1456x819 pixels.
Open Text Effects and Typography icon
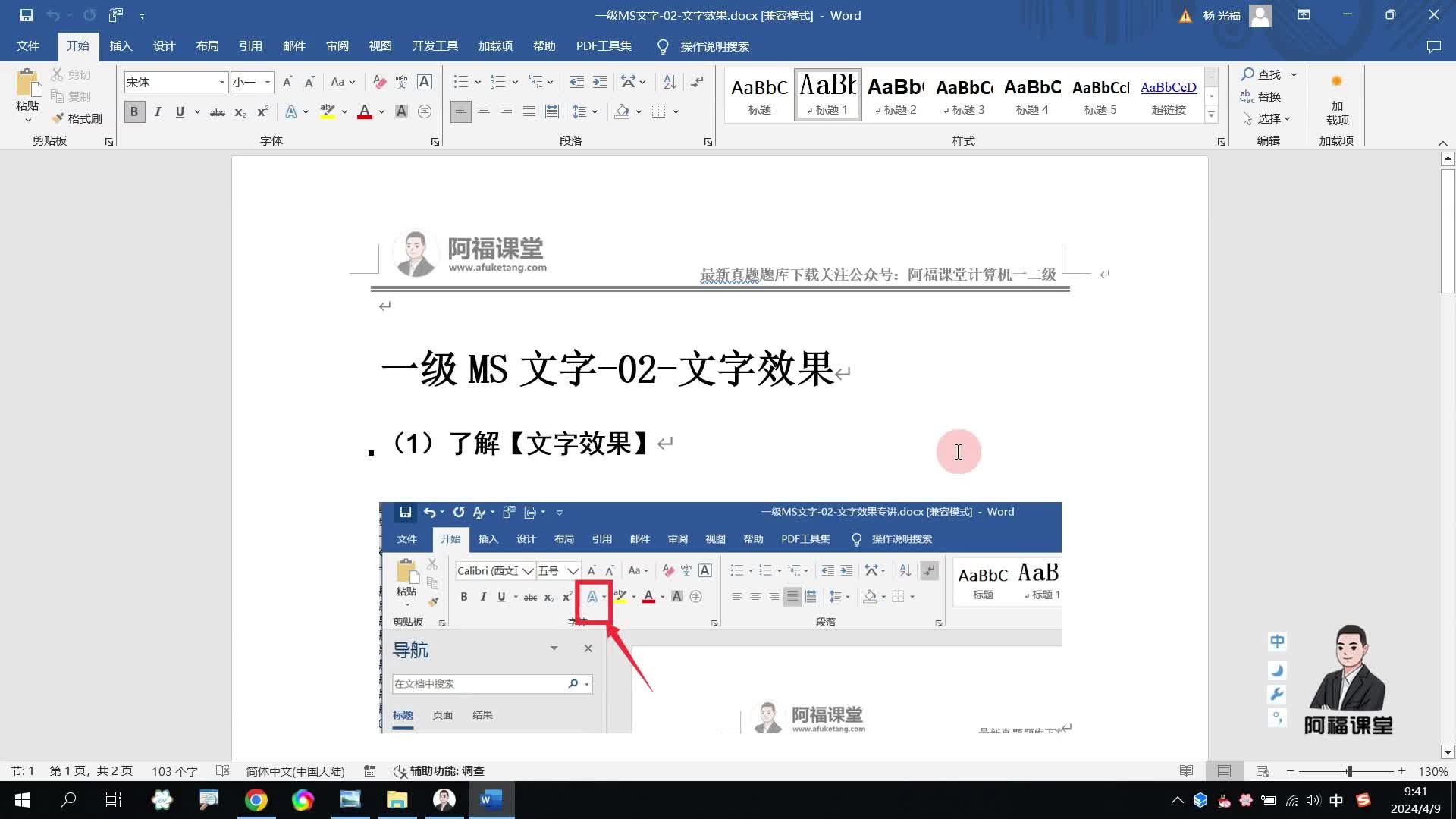point(291,112)
